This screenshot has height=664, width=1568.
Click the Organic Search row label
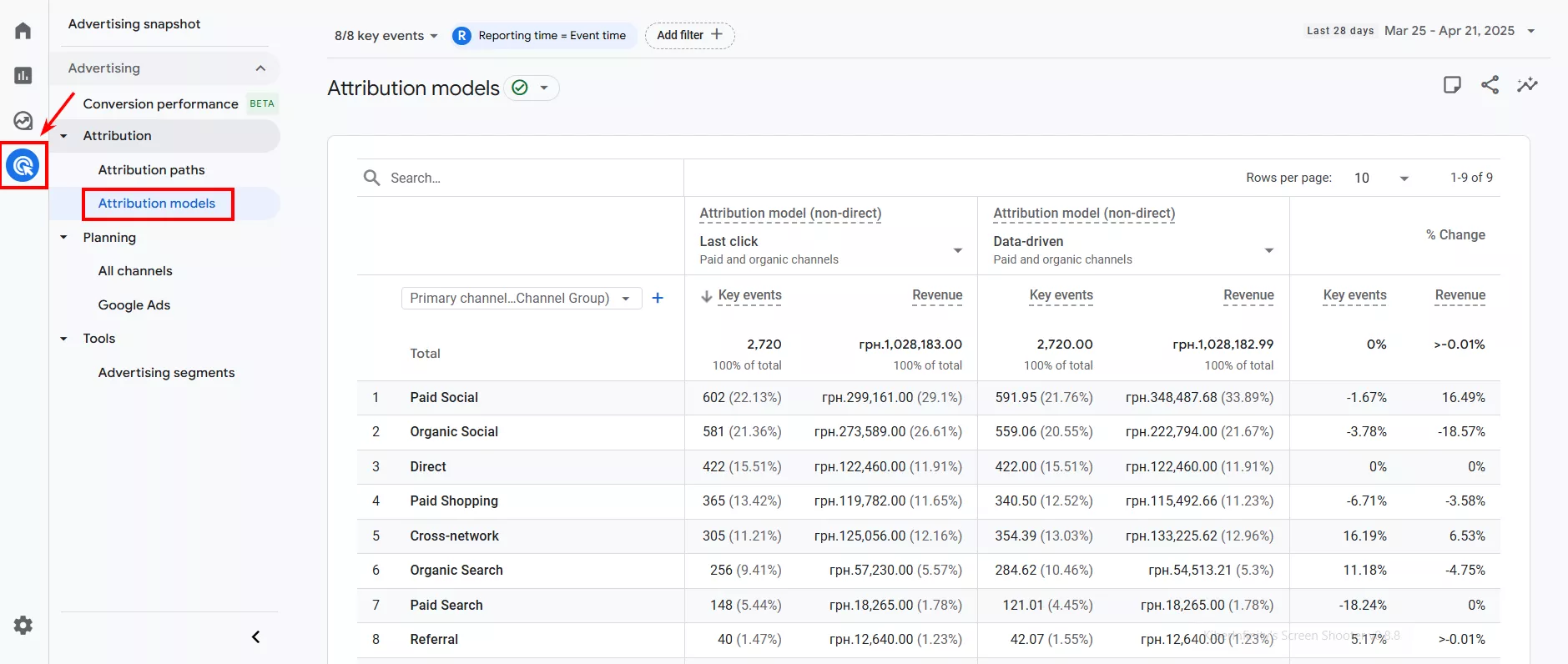456,571
